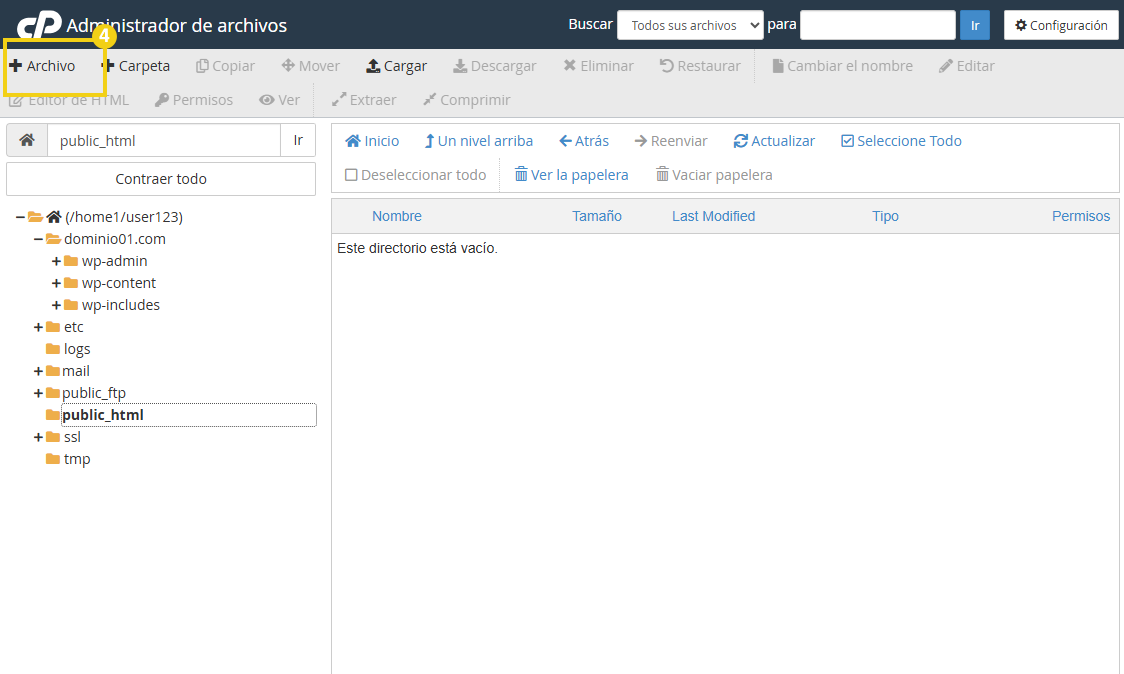Click the Permisos key icon
Viewport: 1124px width, 674px height.
pos(162,100)
